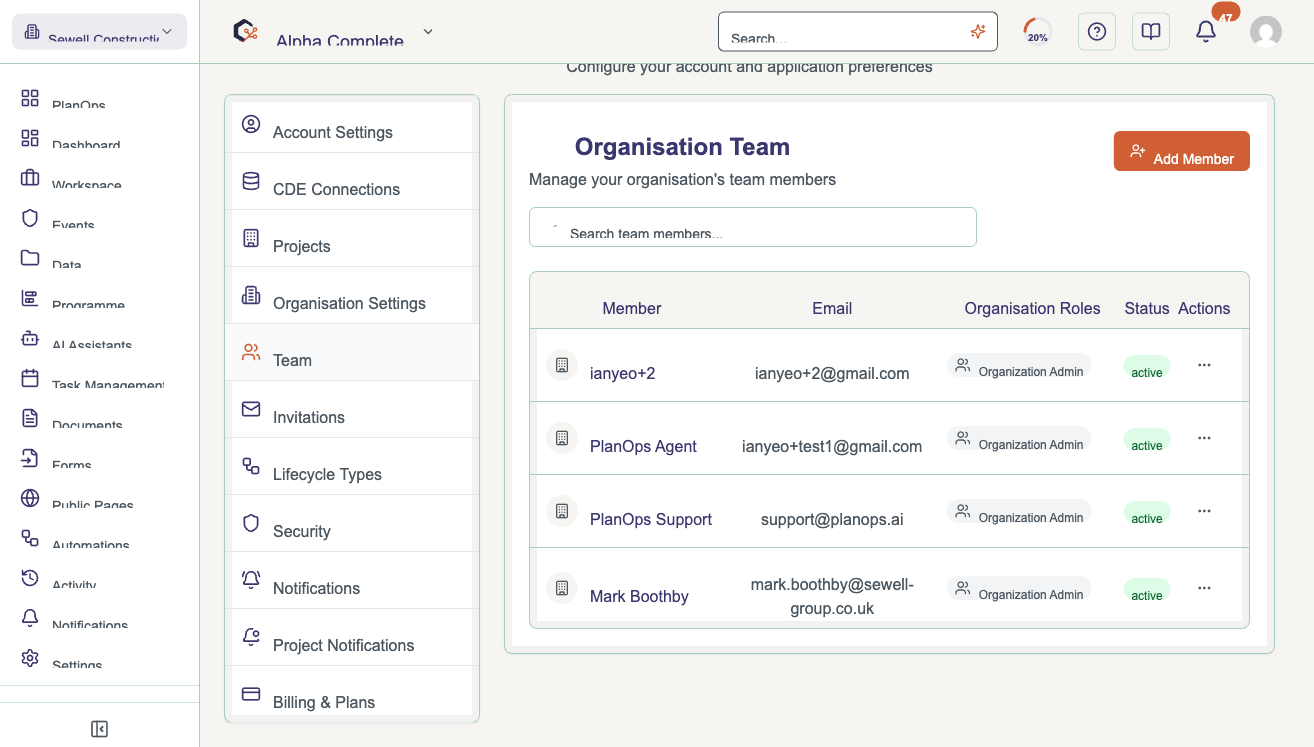Click the building icon beside PlanOps Agent
Screen dimensions: 1314x747
click(x=562, y=438)
